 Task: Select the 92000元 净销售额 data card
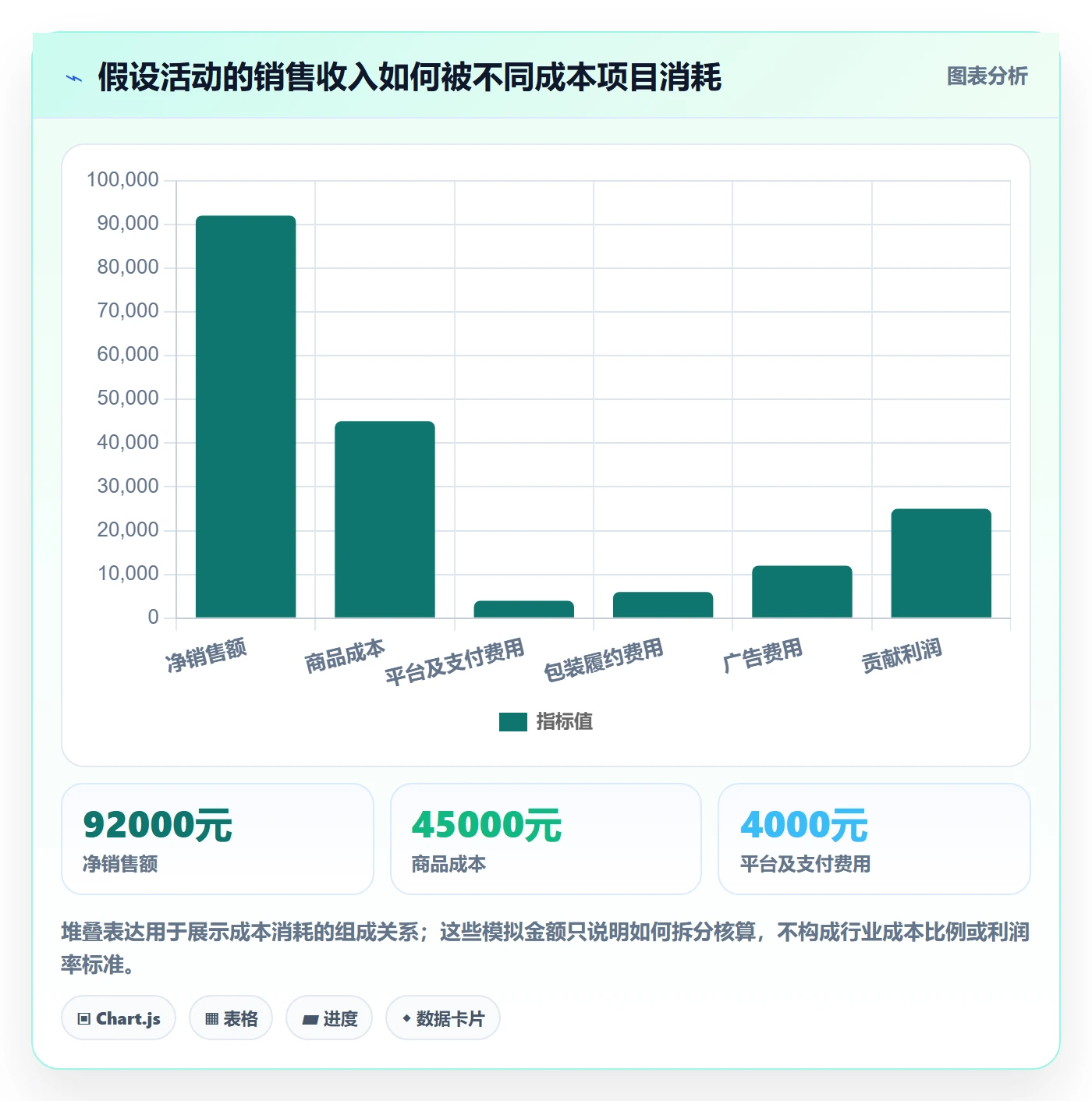click(218, 839)
